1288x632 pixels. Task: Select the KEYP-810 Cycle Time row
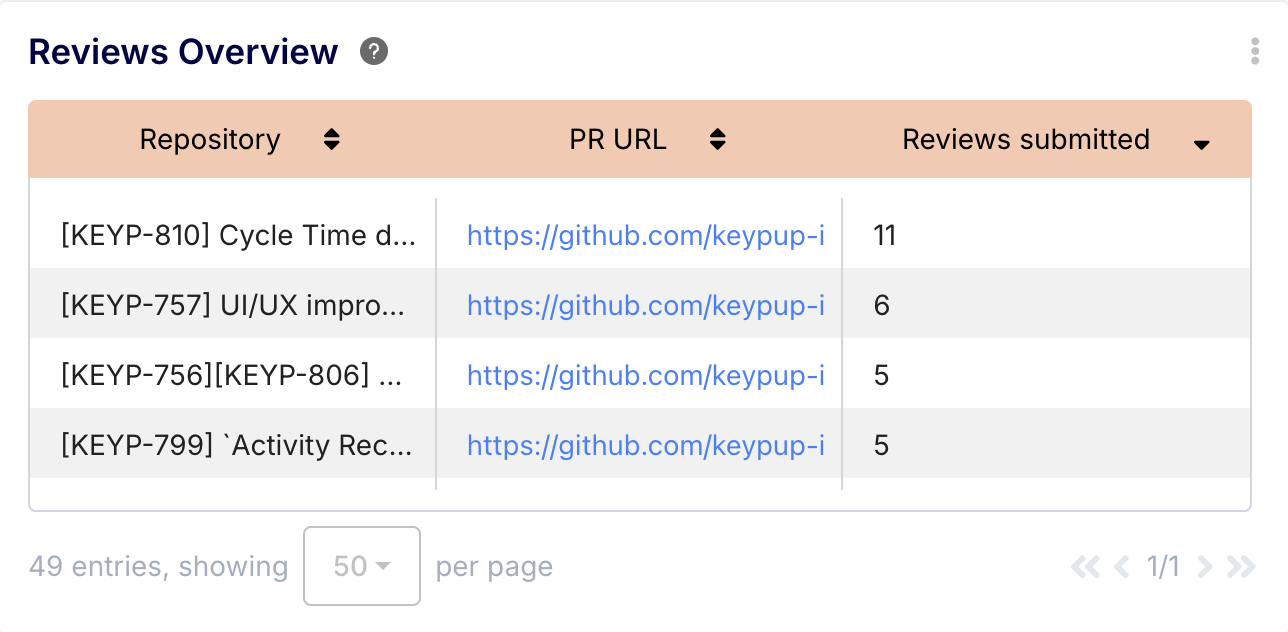pos(238,235)
